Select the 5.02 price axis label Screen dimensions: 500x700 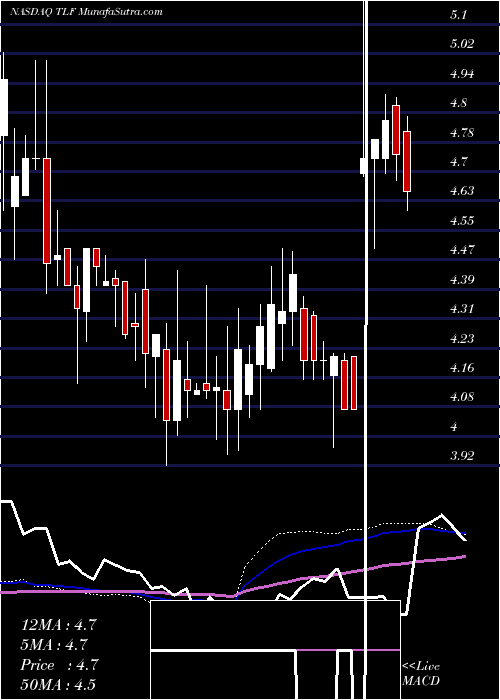pos(462,44)
